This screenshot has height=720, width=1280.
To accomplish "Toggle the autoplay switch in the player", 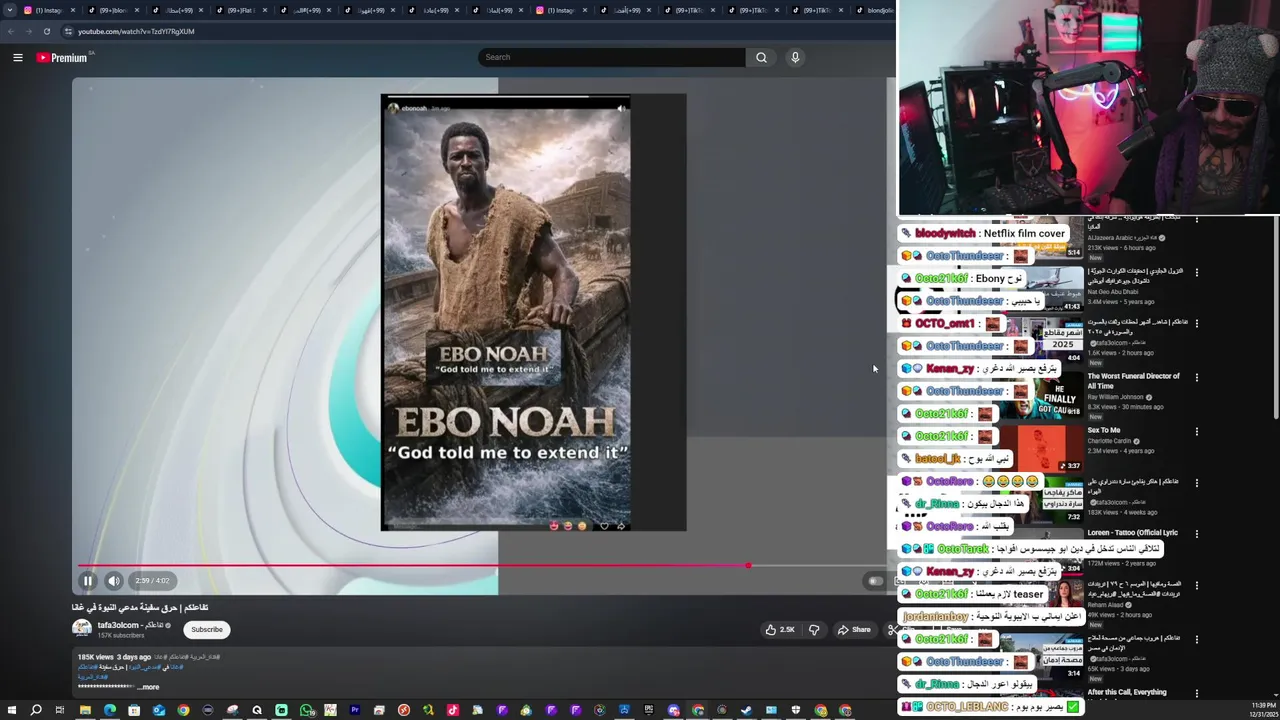I will (x=875, y=581).
